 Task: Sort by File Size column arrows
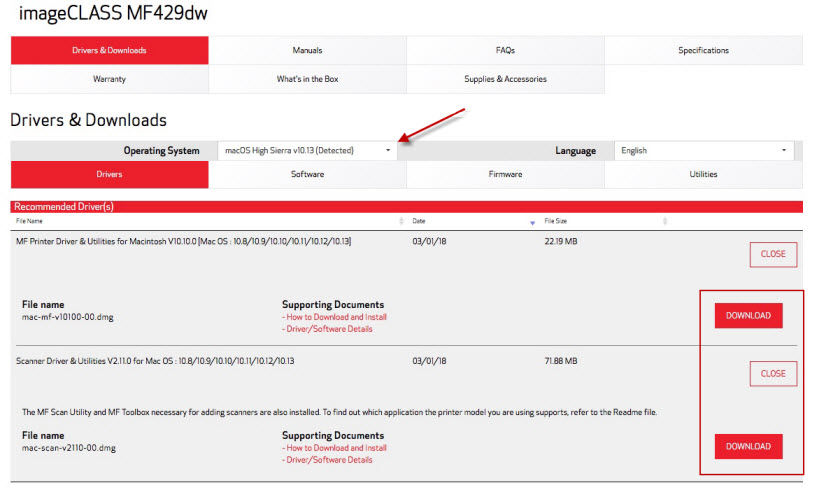point(665,221)
